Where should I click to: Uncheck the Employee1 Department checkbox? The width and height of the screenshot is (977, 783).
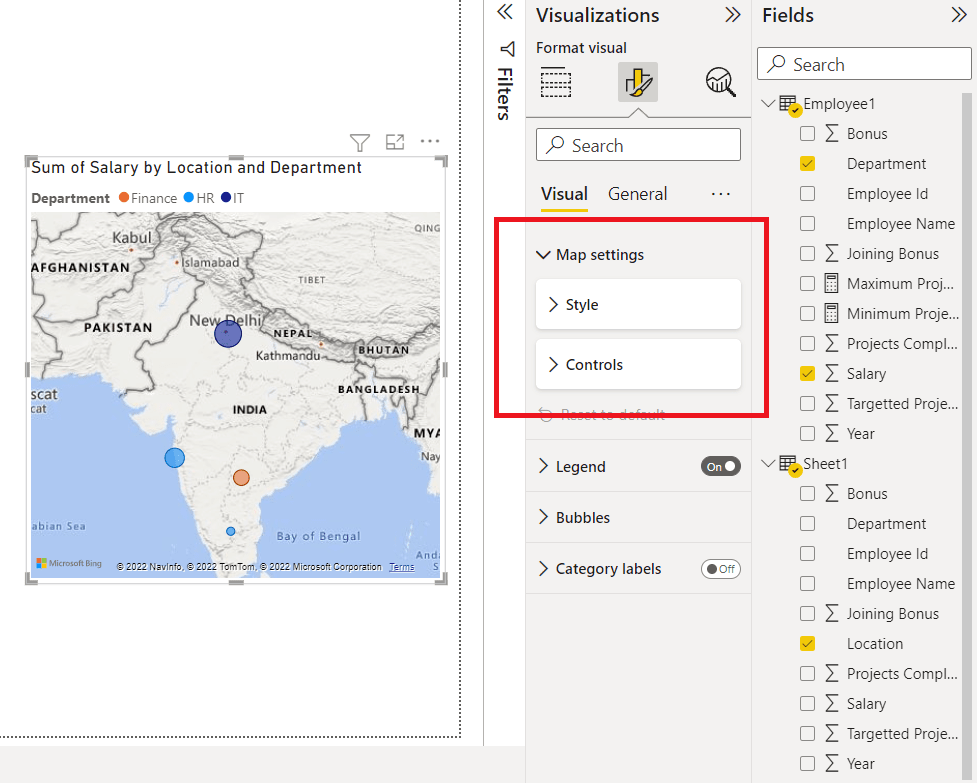(808, 164)
